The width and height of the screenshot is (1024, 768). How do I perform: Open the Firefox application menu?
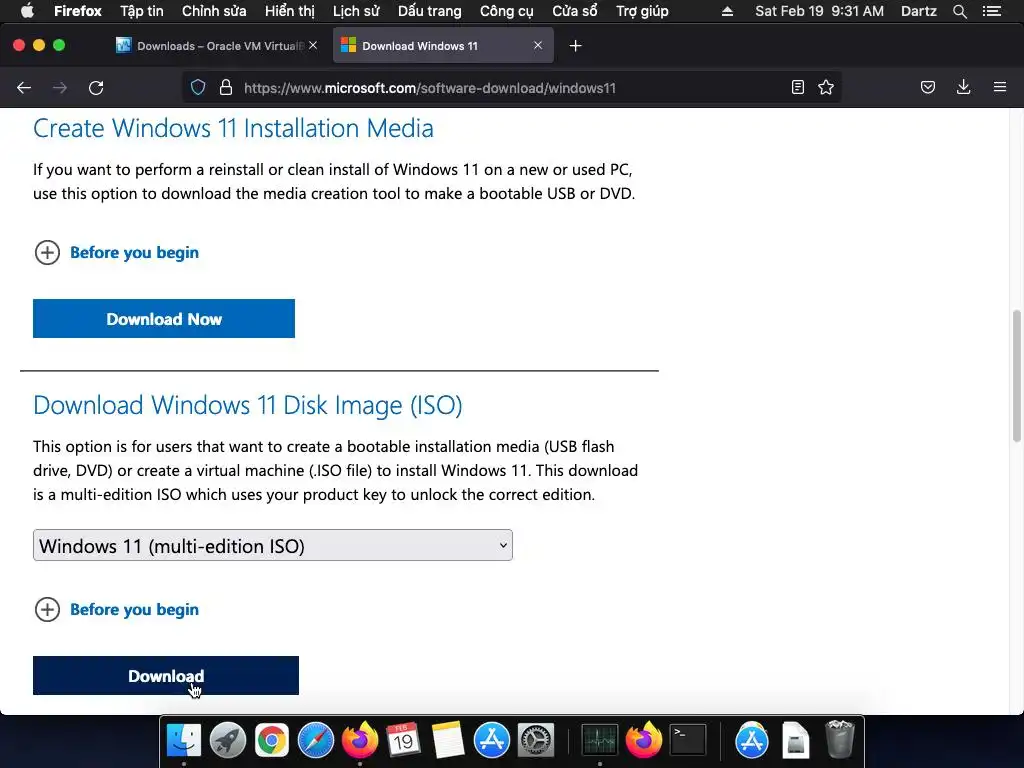(x=78, y=11)
